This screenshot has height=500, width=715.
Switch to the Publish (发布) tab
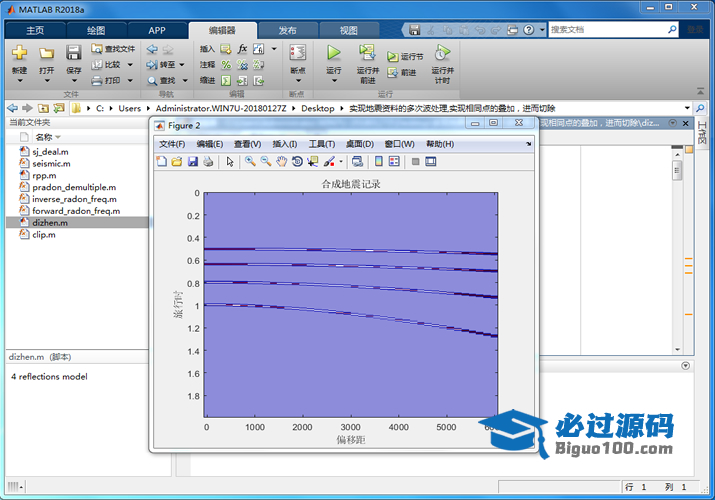(x=287, y=31)
